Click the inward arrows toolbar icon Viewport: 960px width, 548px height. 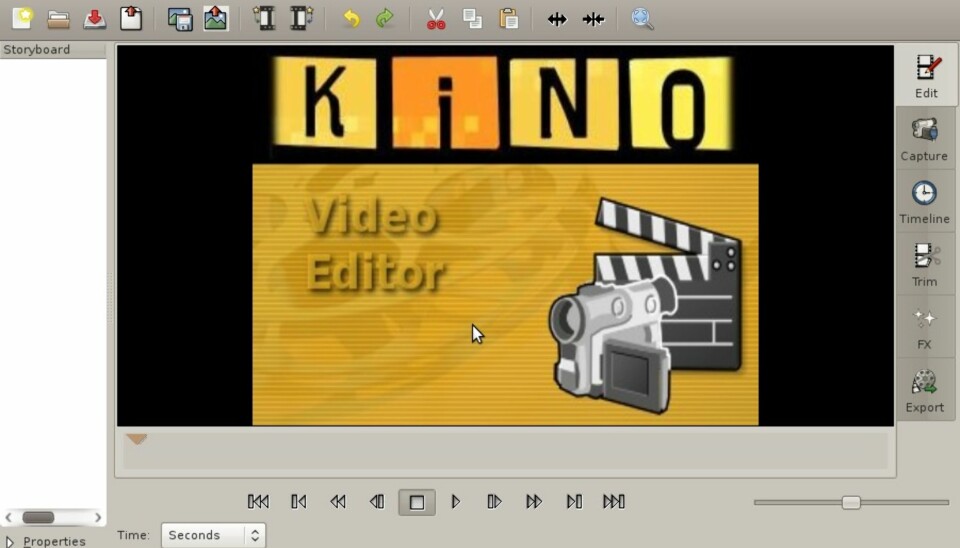click(593, 20)
